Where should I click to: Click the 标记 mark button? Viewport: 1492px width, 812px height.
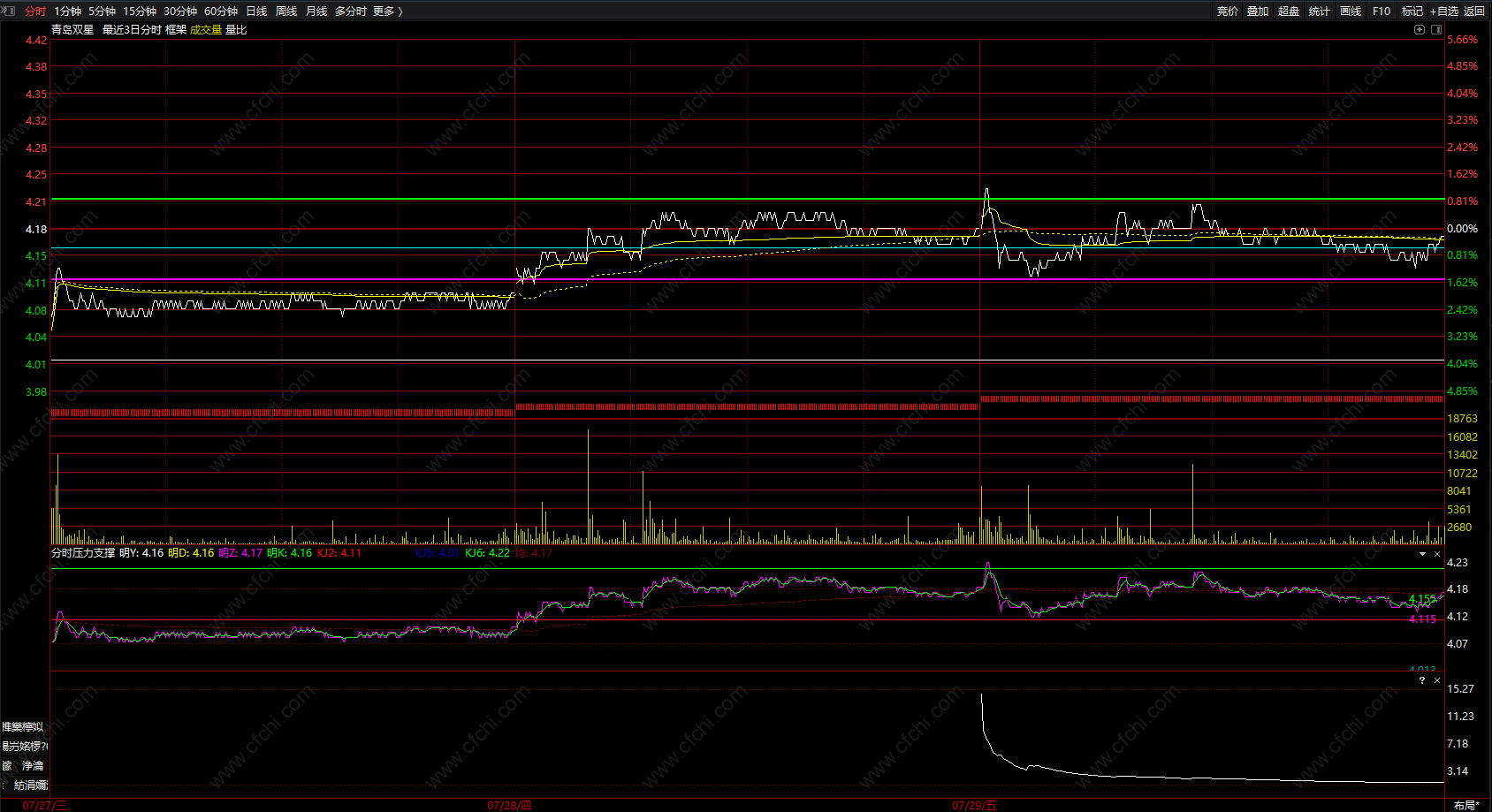1412,11
